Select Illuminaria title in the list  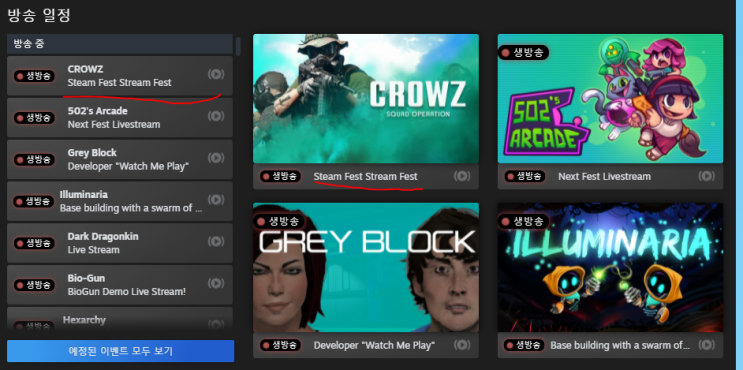point(84,194)
